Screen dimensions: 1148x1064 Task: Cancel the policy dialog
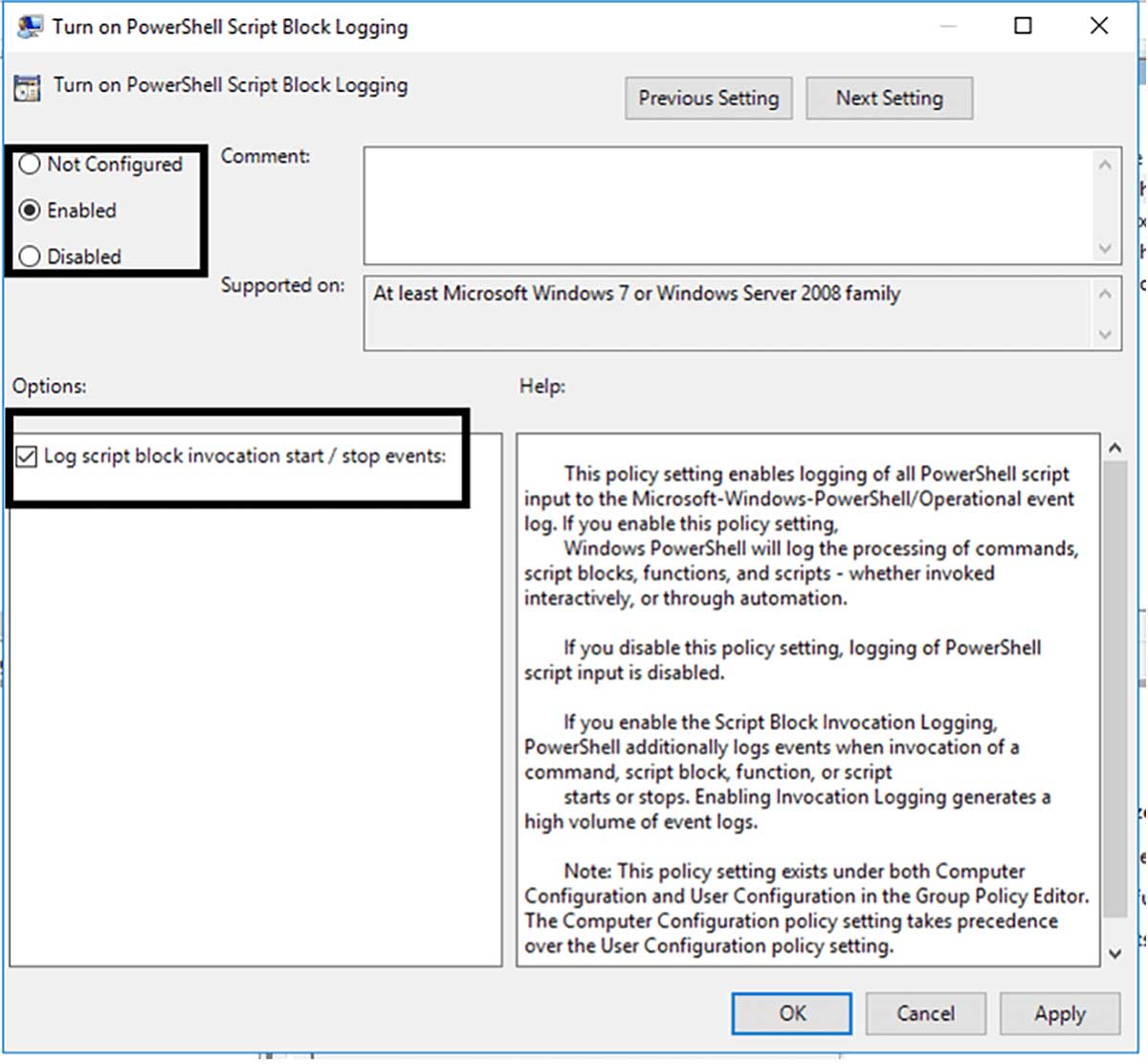[x=925, y=1013]
